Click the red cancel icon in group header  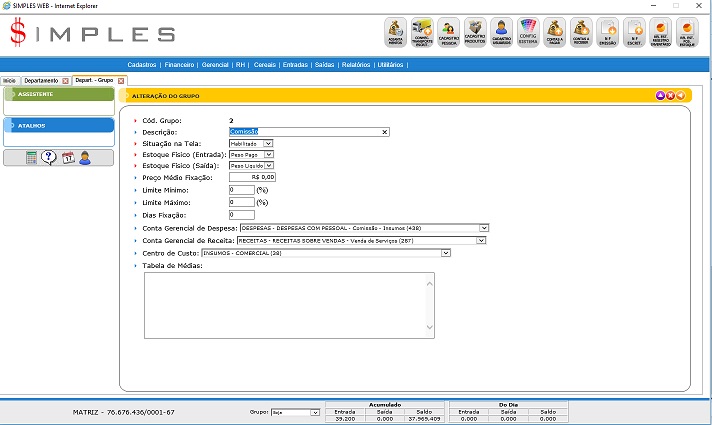670,95
